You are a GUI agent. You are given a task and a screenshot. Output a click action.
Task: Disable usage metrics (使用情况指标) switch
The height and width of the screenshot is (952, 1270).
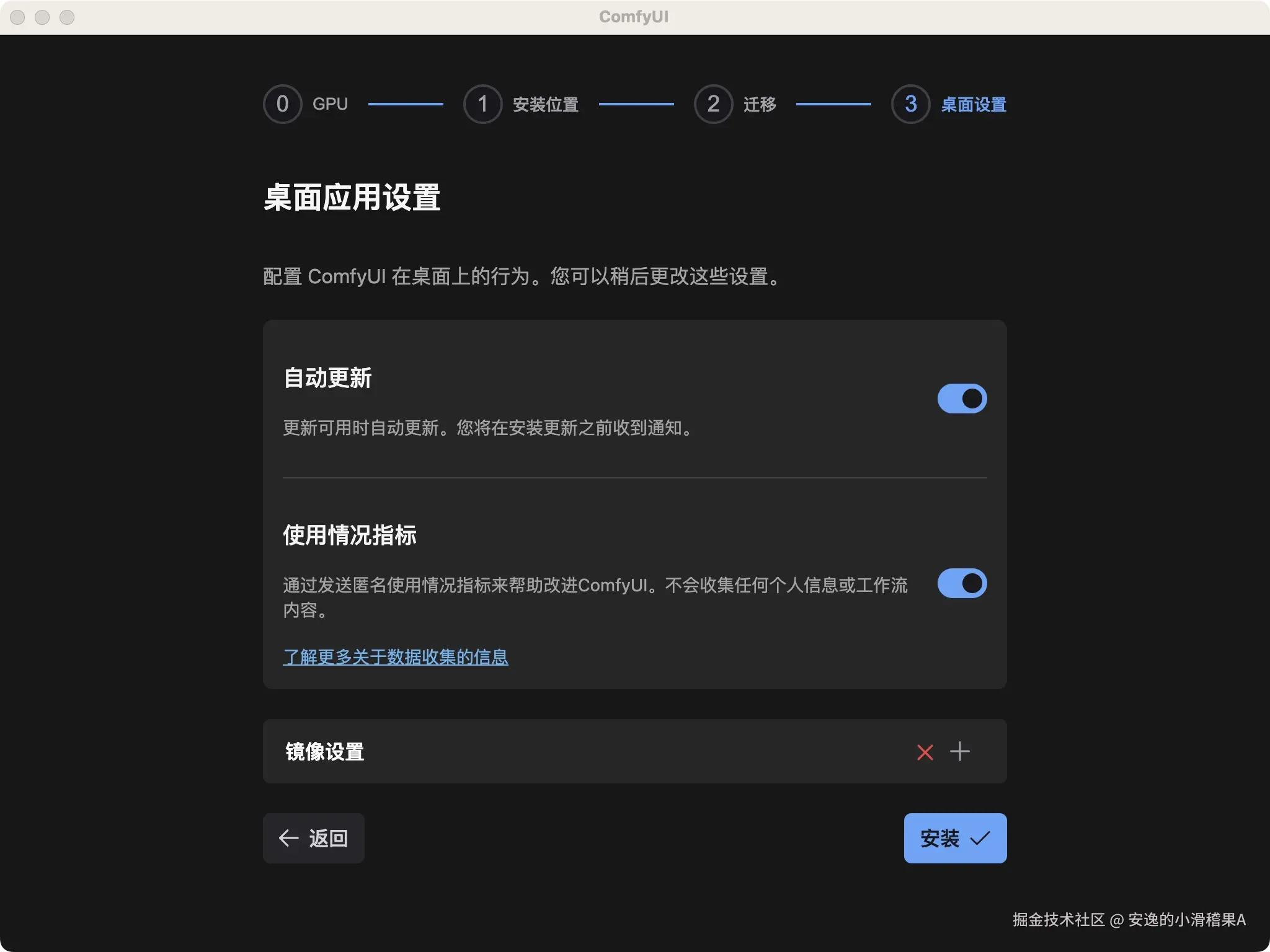coord(962,583)
